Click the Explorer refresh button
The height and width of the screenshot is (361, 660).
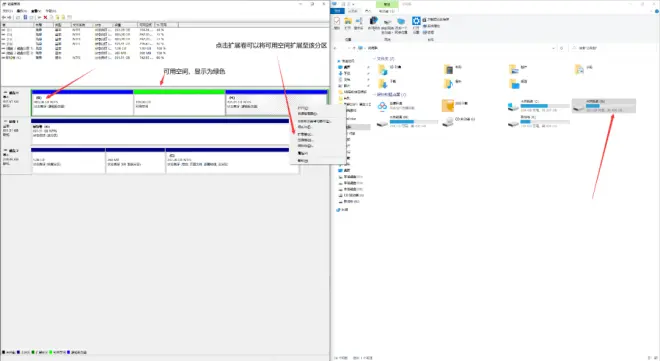(561, 48)
